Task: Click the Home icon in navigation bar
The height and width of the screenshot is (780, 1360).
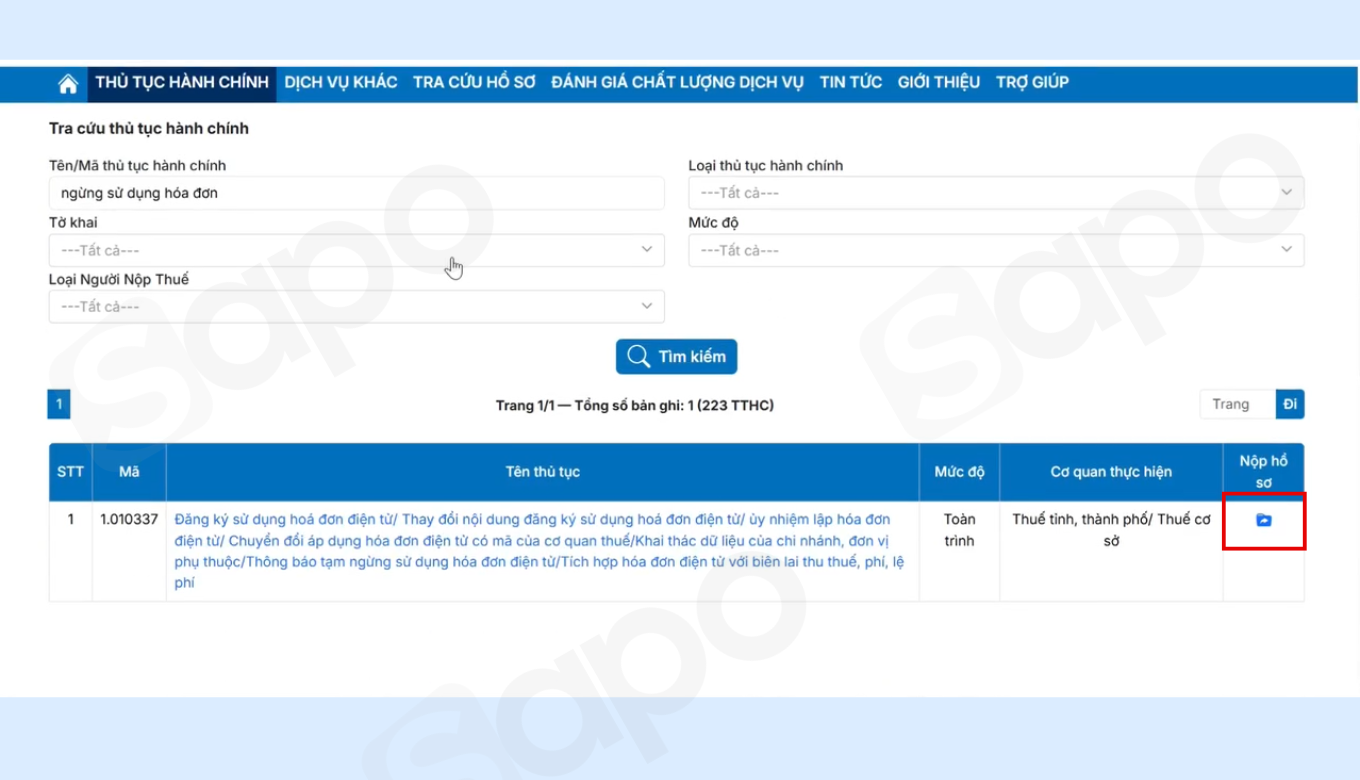Action: coord(68,84)
